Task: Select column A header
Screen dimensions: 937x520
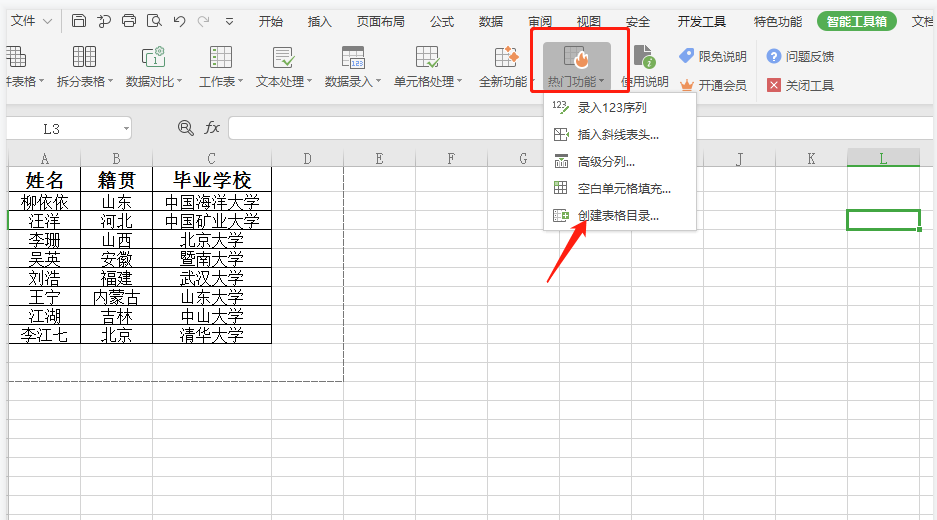Action: click(x=44, y=158)
